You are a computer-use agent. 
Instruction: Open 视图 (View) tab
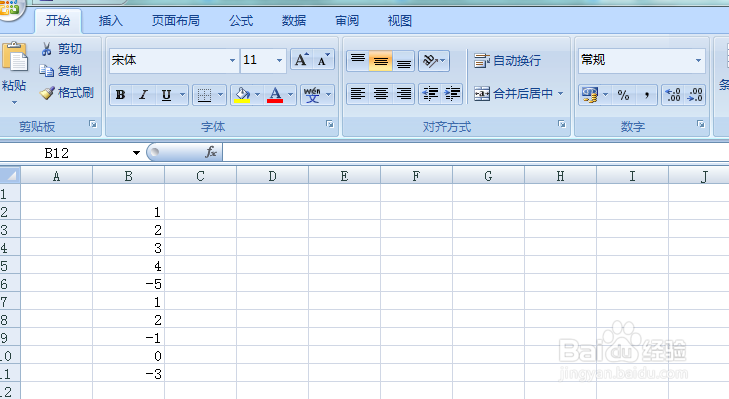[399, 21]
